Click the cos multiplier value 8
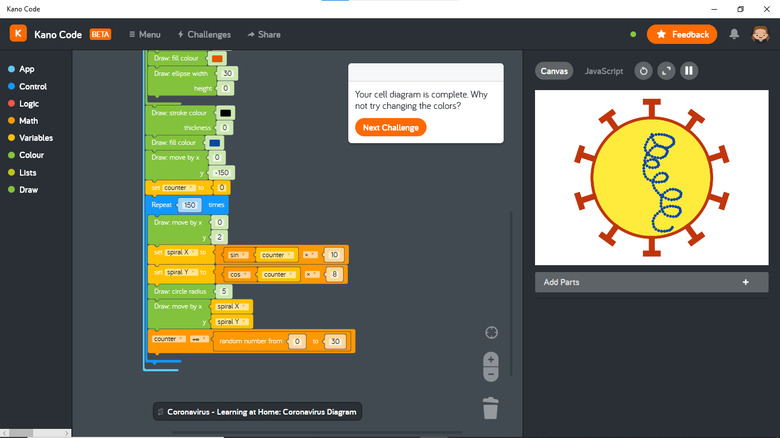This screenshot has width=780, height=438. 334,274
